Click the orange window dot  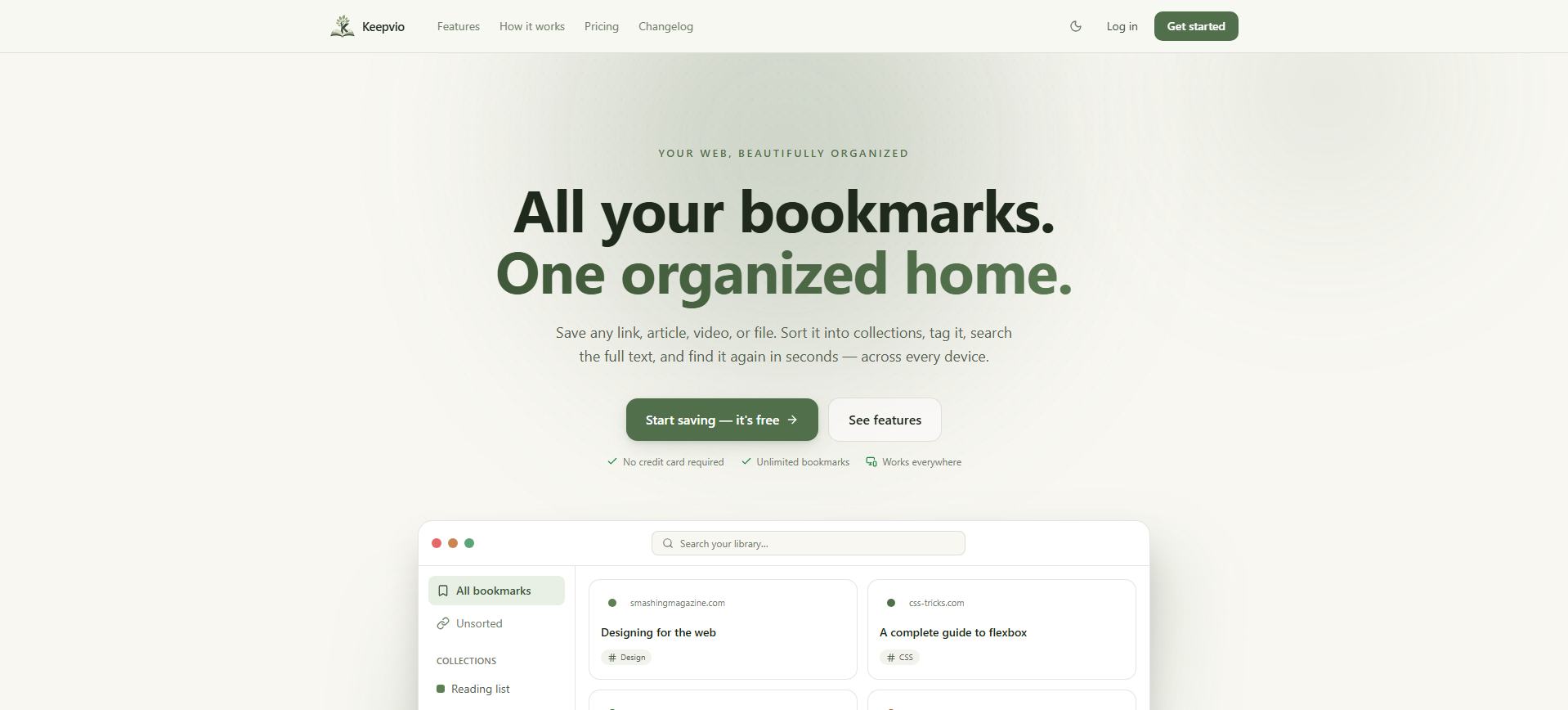click(x=453, y=543)
